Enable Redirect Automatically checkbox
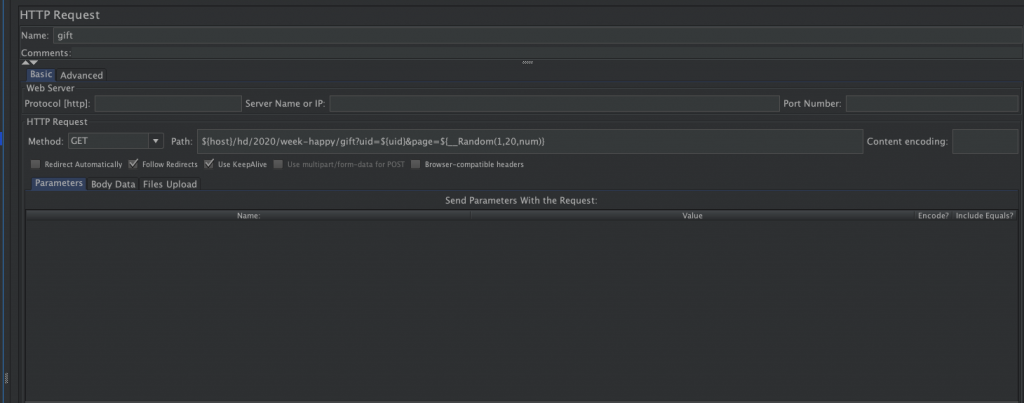 [x=36, y=164]
